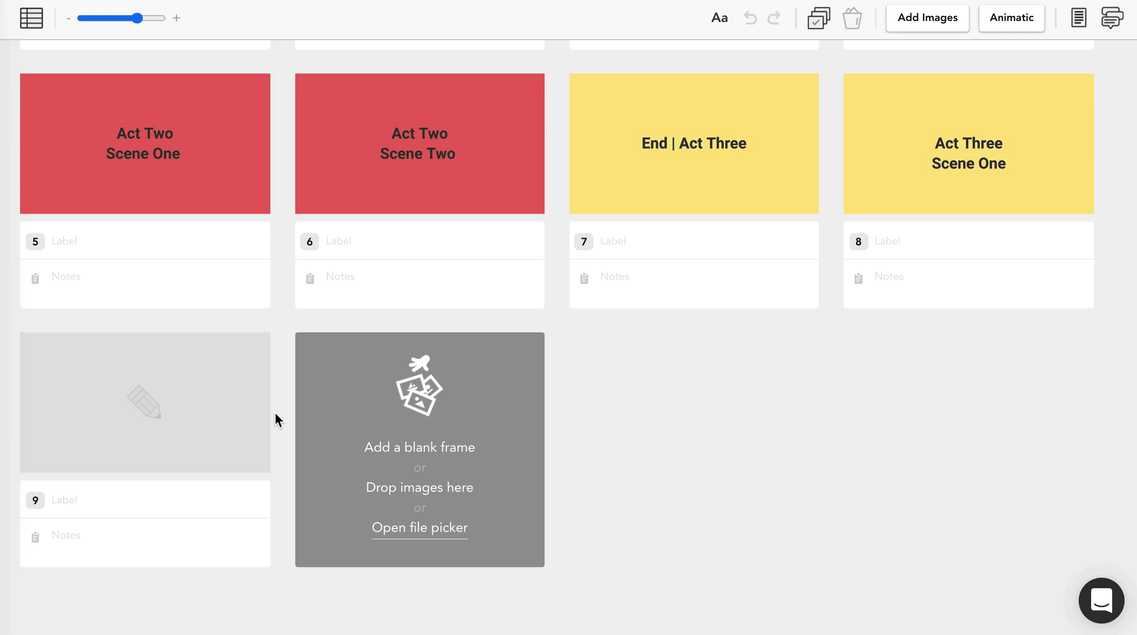Click the minus to shrink frames
Viewport: 1137px width, 635px height.
tap(68, 18)
